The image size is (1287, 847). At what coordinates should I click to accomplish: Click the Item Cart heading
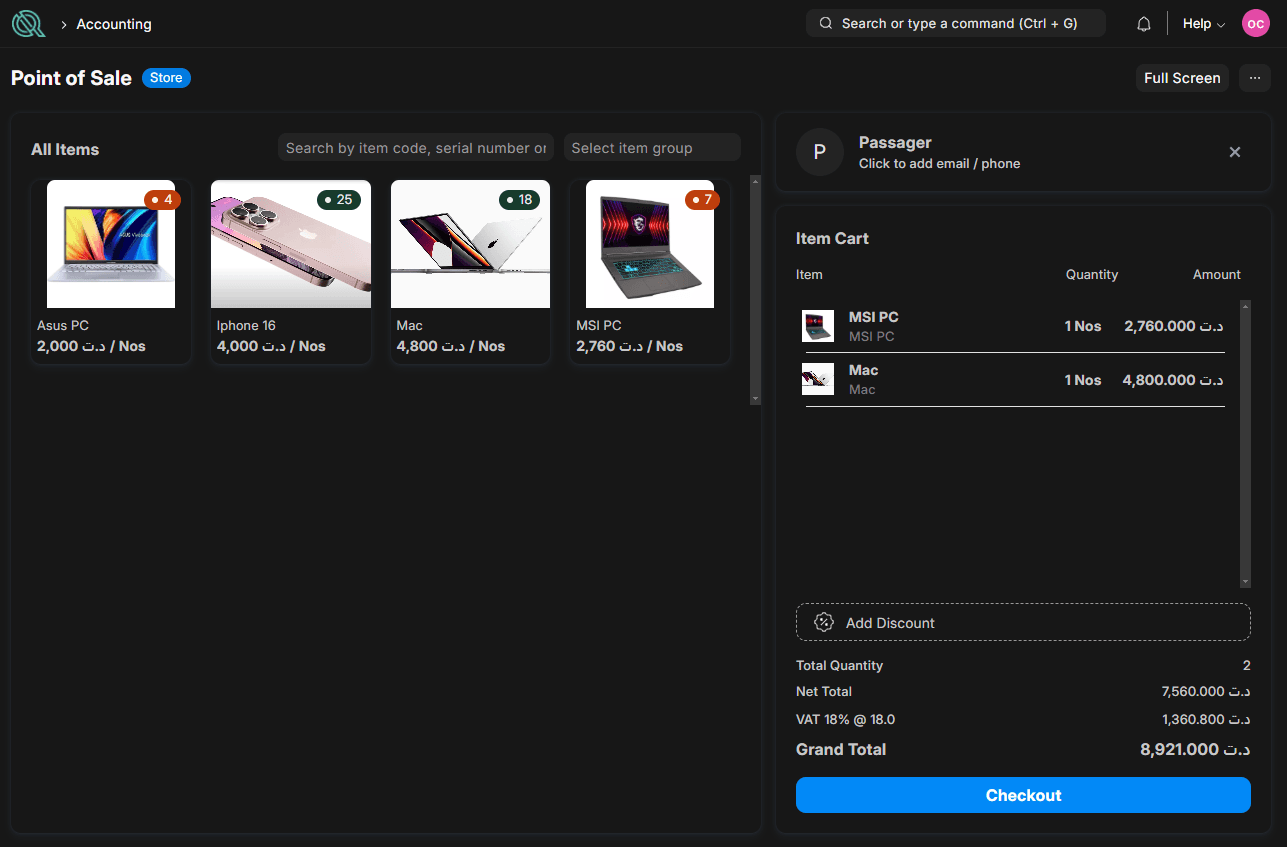point(832,238)
